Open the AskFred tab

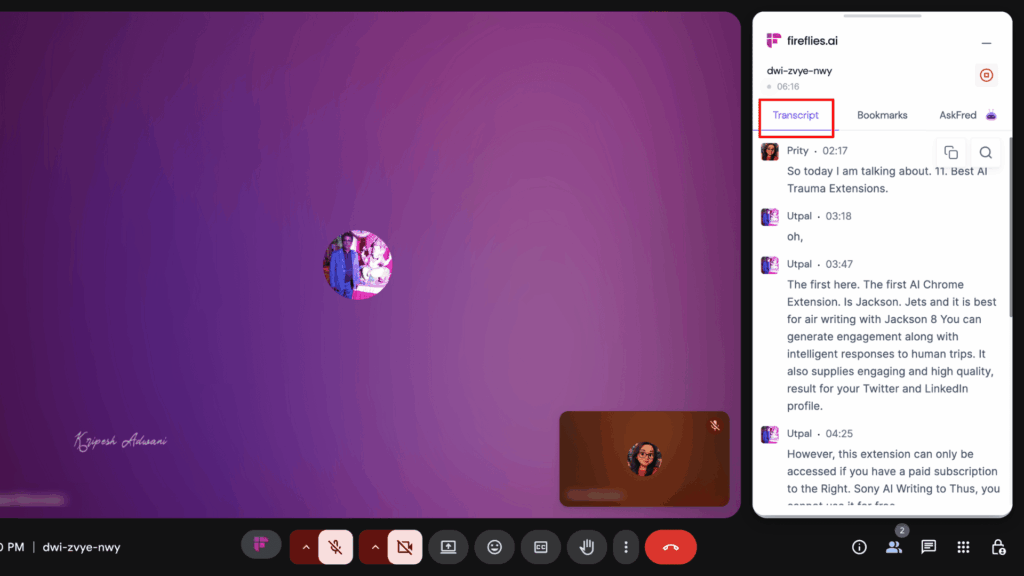click(x=958, y=115)
